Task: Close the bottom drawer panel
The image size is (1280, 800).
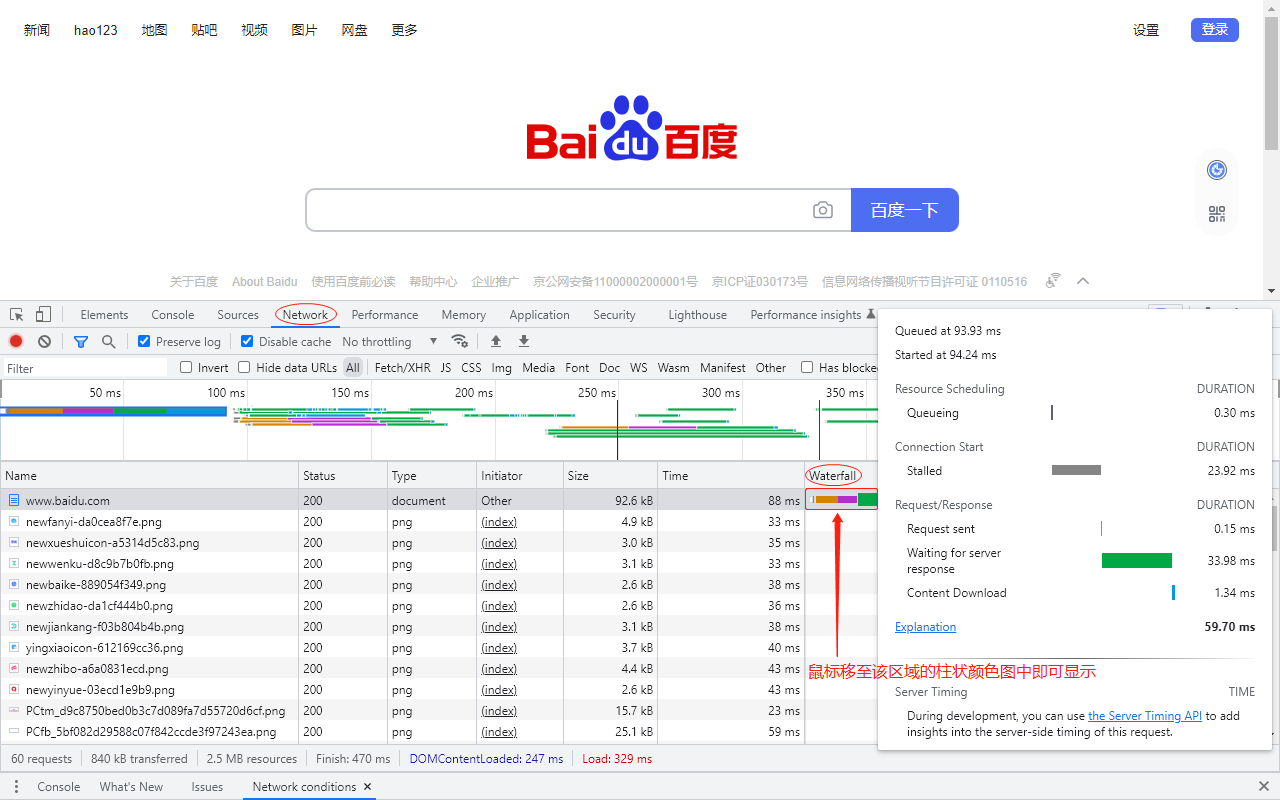Action: point(1264,787)
